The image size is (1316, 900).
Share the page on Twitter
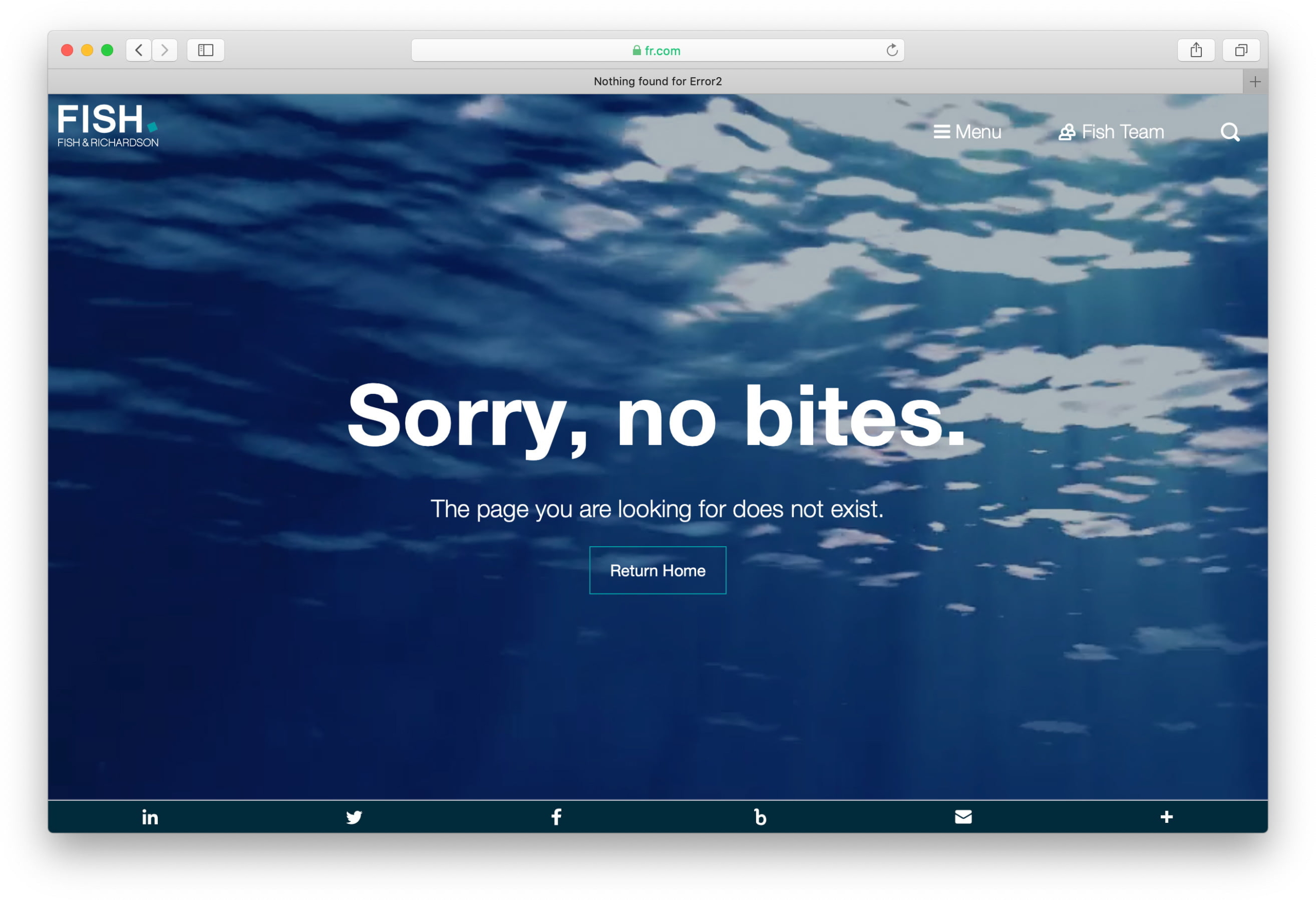[x=354, y=817]
